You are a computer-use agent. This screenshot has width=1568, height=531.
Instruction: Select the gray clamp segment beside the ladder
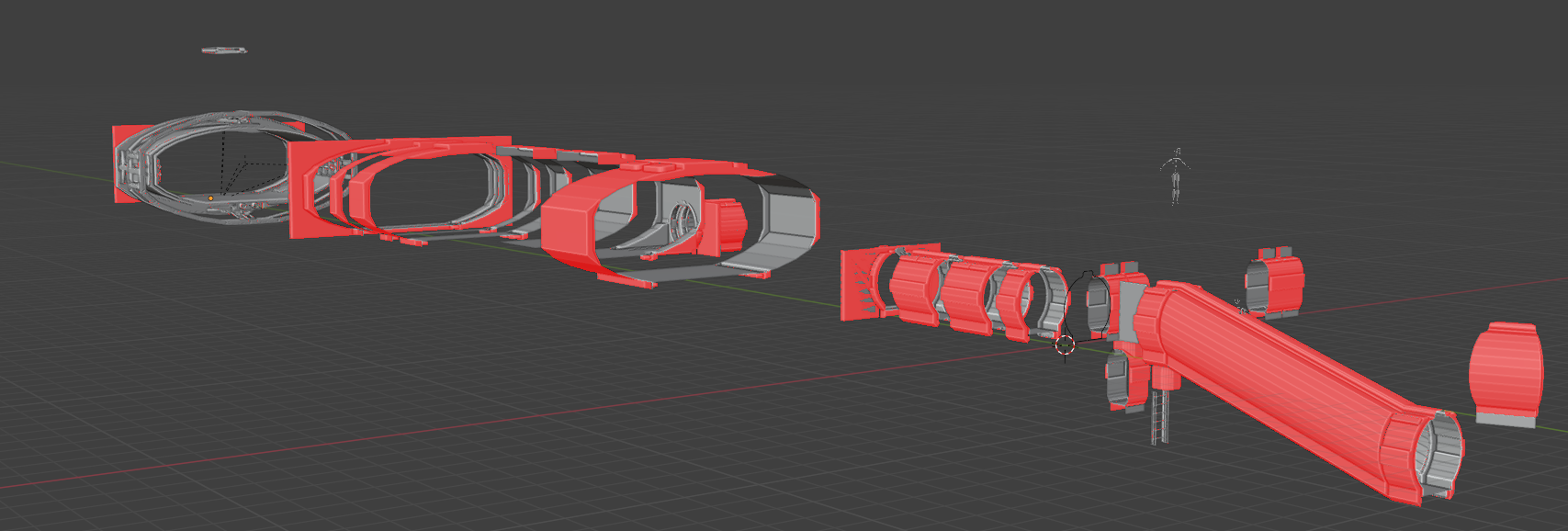(x=1117, y=379)
